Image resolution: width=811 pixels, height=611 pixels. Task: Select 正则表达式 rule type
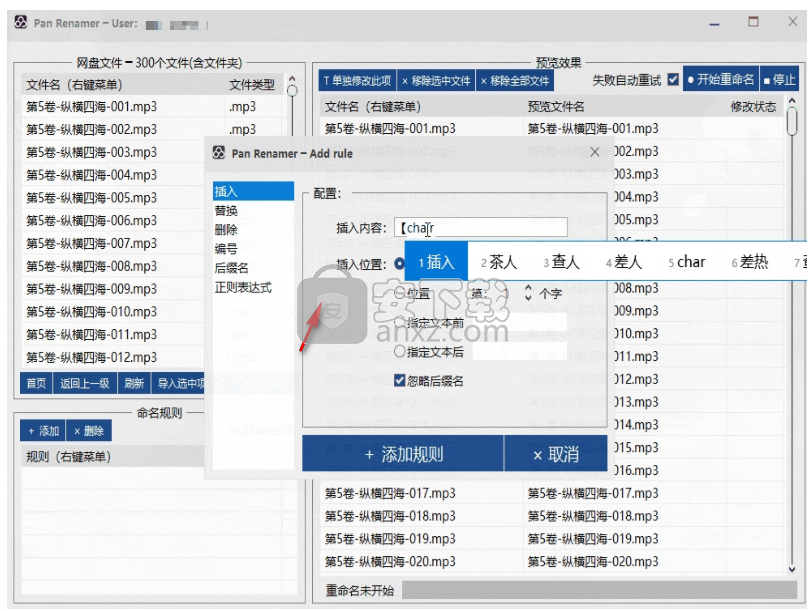tap(253, 288)
